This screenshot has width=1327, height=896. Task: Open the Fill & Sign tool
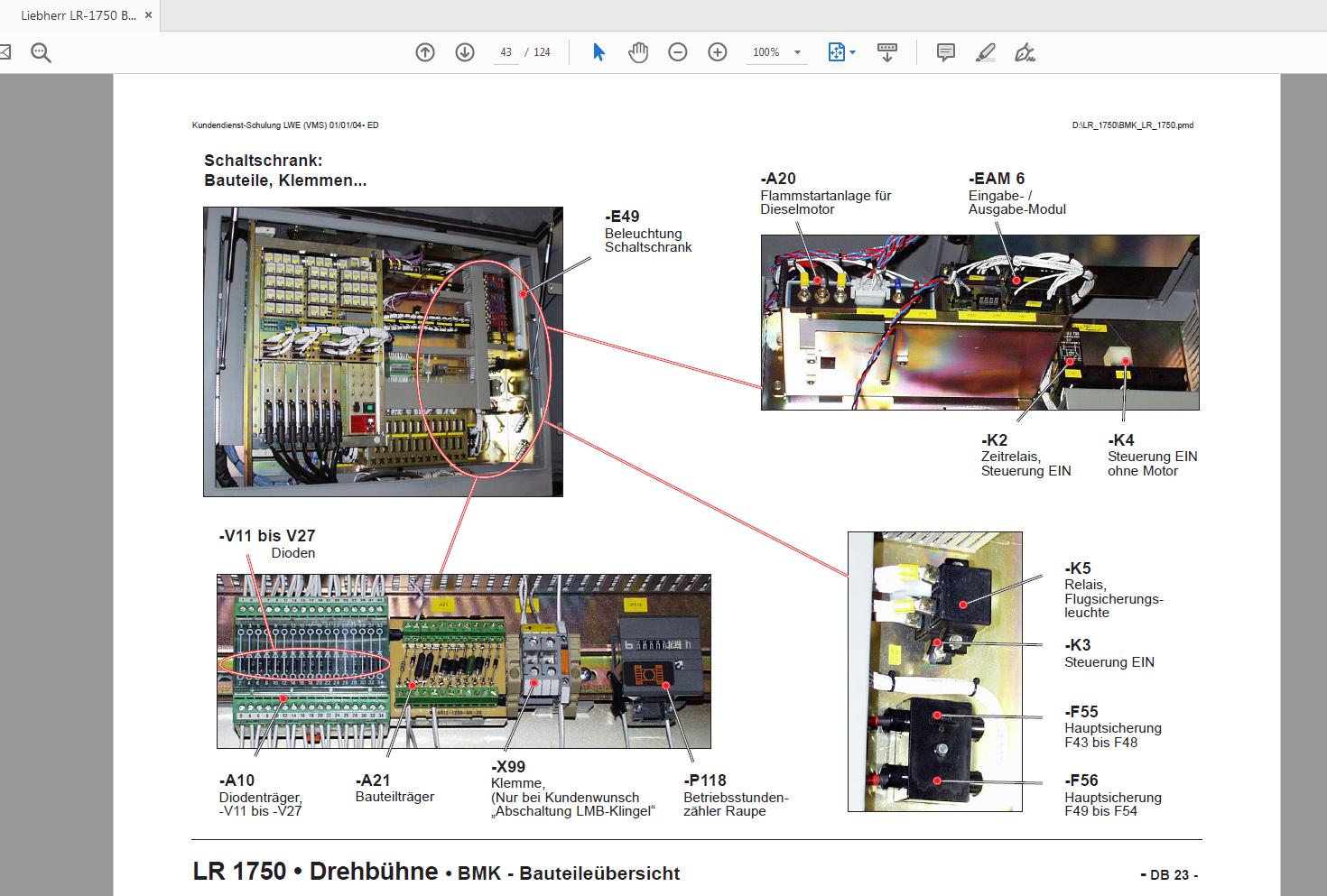1025,51
